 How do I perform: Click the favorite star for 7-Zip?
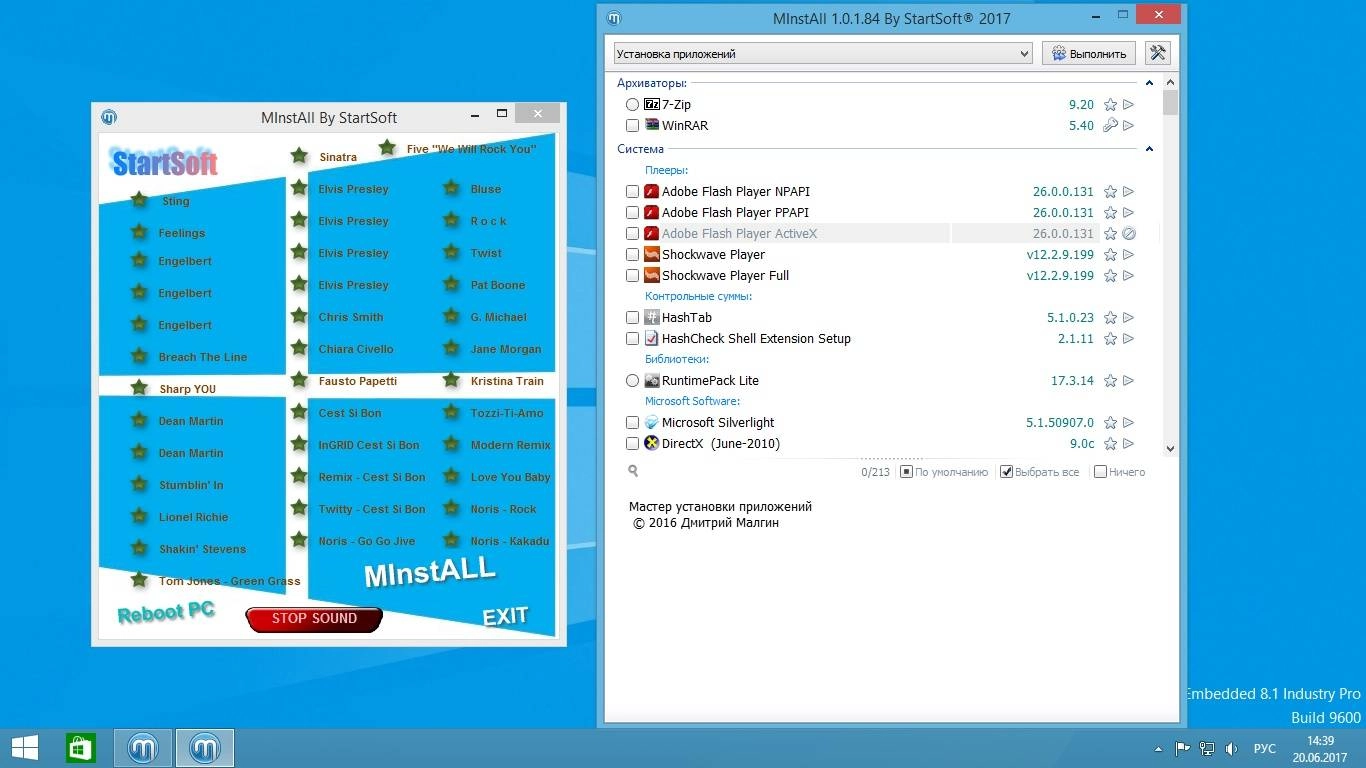(x=1110, y=104)
